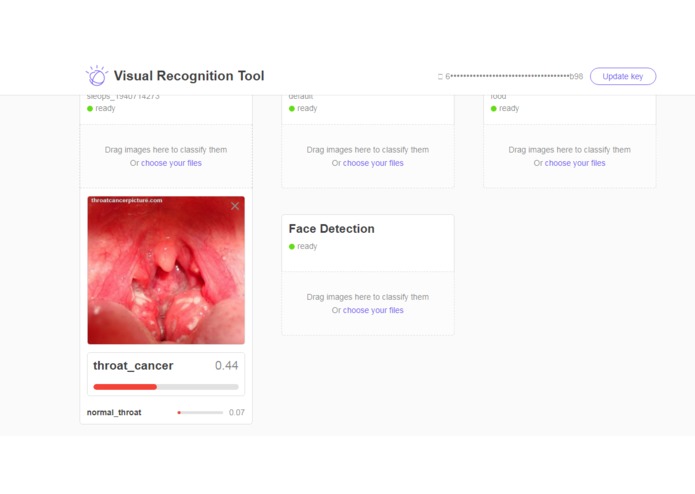The width and height of the screenshot is (695, 494).
Task: Click the uploaded throat photo thumbnail
Action: tap(166, 270)
